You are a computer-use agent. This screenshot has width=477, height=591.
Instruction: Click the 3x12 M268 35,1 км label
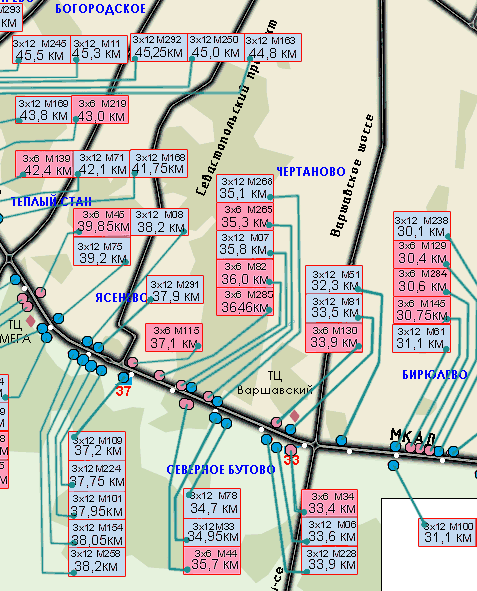[245, 188]
